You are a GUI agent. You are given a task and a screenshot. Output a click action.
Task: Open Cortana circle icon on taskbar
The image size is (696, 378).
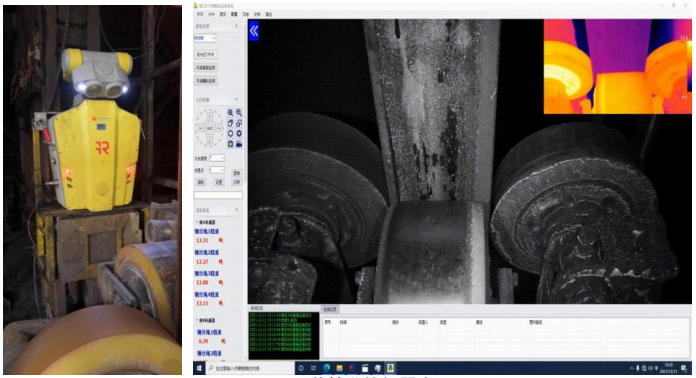tap(301, 368)
